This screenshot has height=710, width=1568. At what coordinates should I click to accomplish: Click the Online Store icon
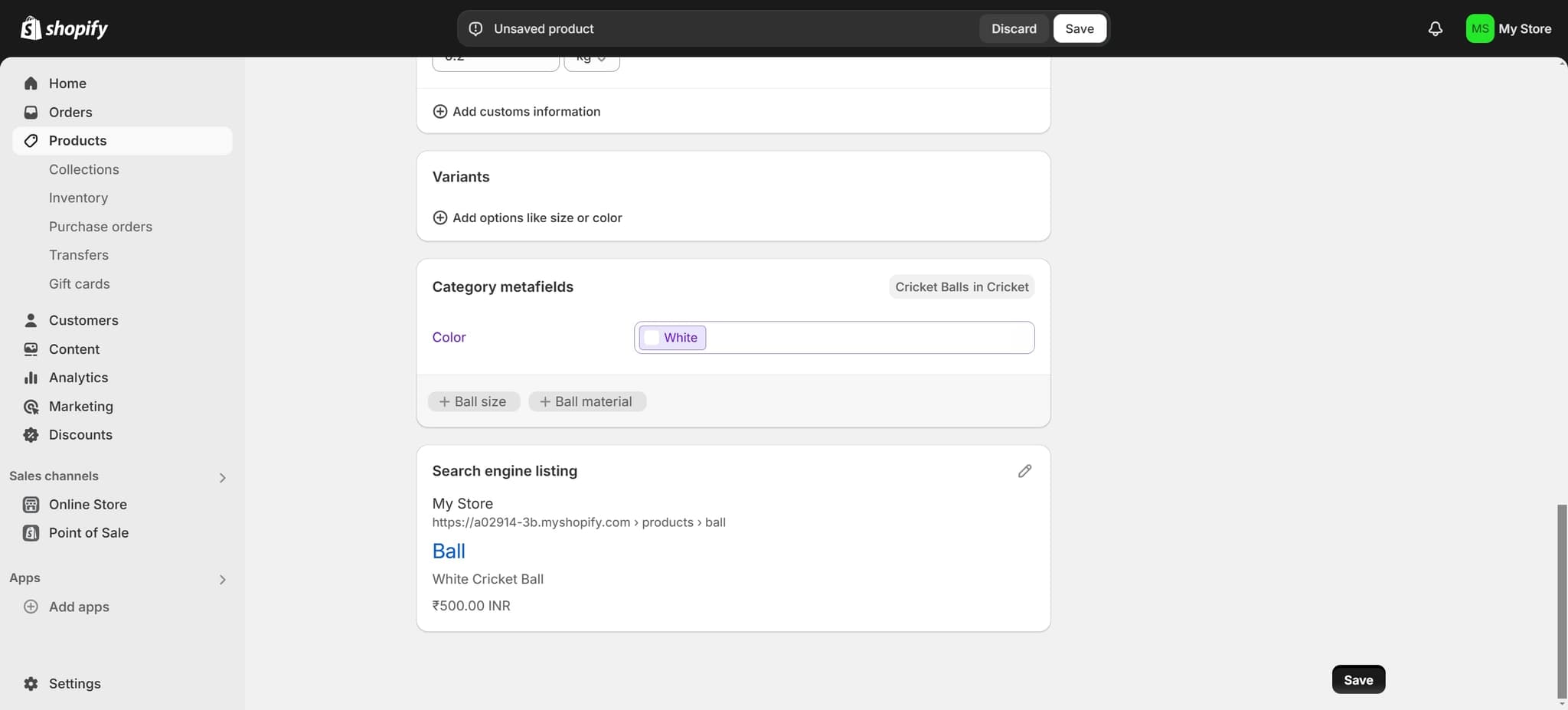point(31,505)
